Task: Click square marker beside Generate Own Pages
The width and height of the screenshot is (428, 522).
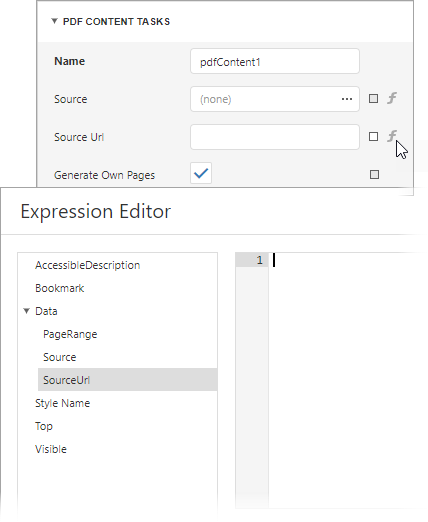Action: click(374, 174)
